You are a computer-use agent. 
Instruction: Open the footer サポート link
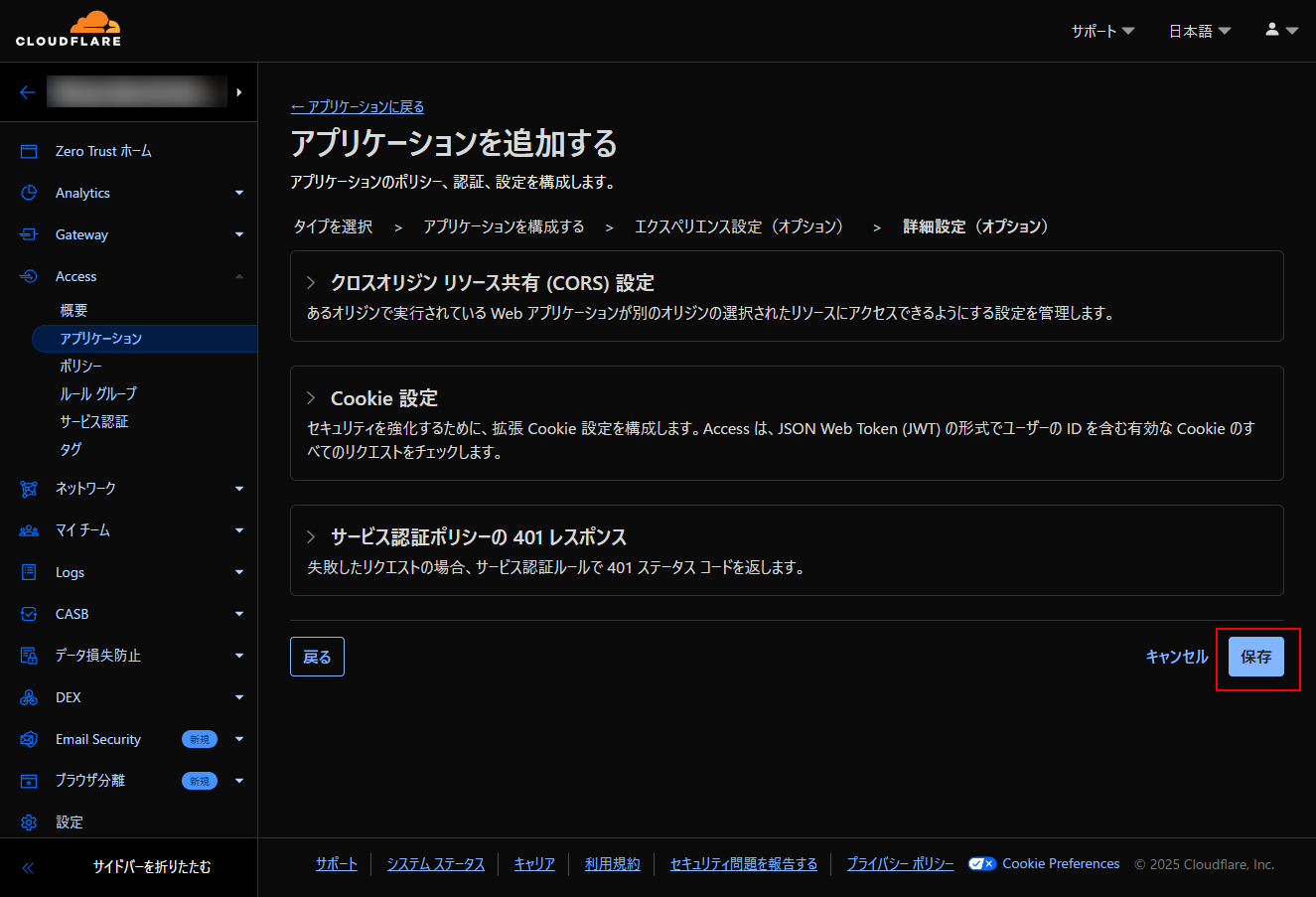pyautogui.click(x=337, y=864)
